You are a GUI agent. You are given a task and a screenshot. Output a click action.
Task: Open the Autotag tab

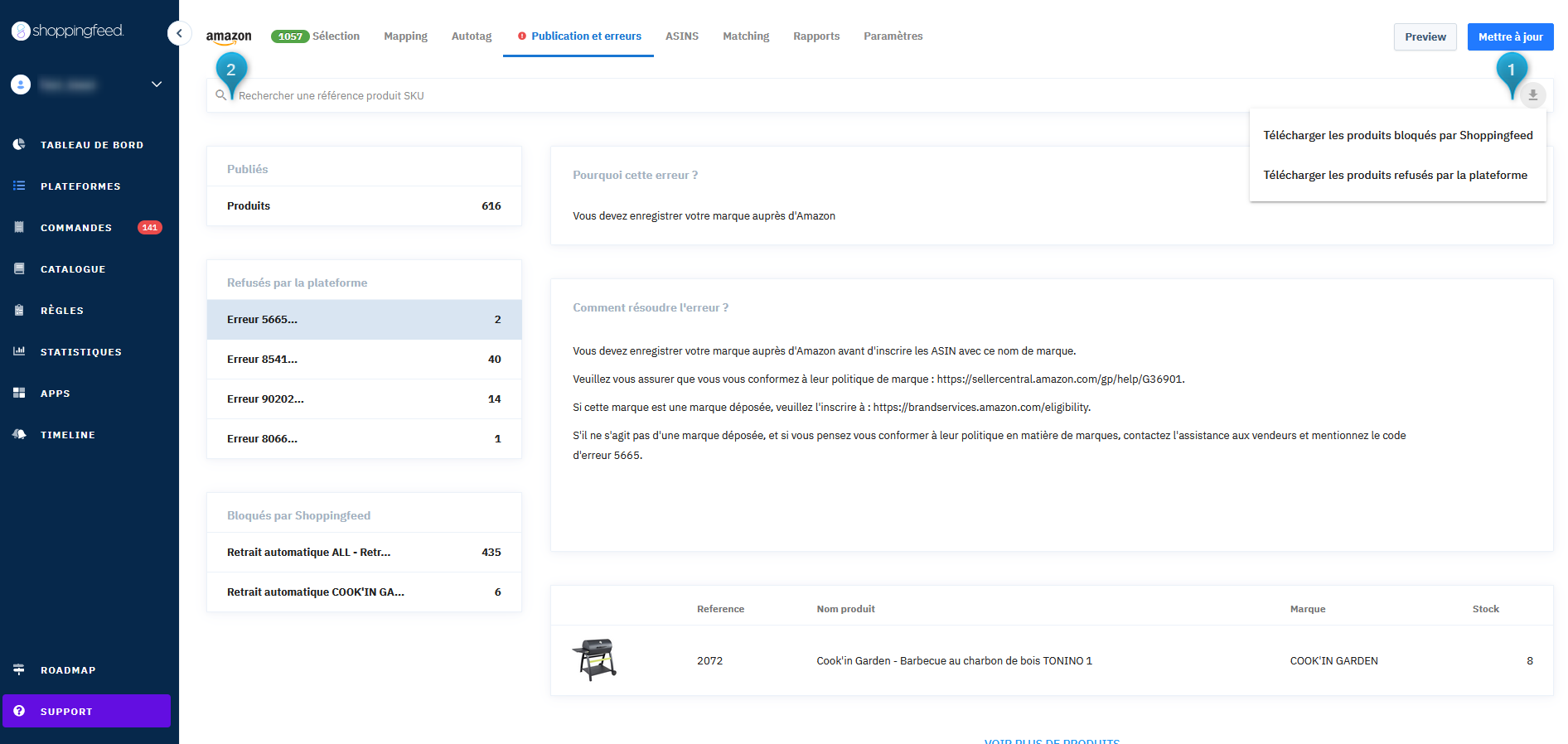point(472,36)
